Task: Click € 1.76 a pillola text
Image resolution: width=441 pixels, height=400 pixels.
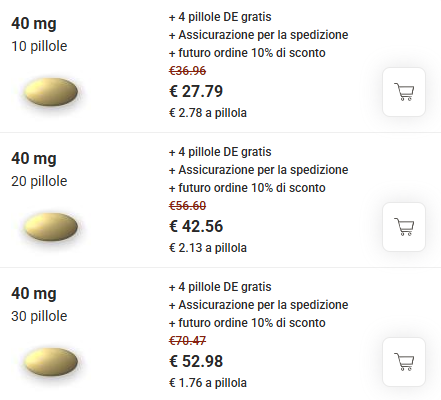Action: point(208,383)
